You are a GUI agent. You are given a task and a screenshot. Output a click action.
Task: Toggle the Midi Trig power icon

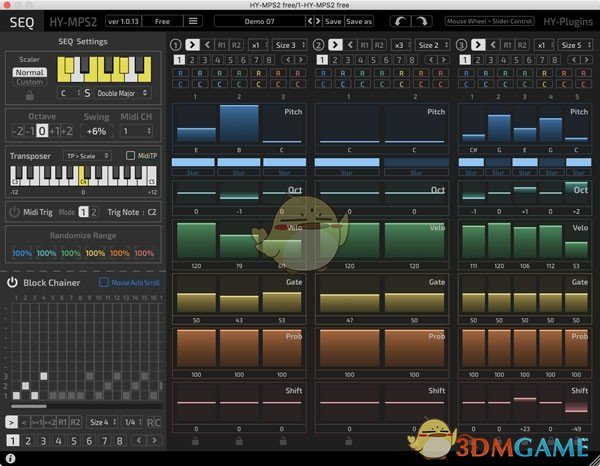14,212
